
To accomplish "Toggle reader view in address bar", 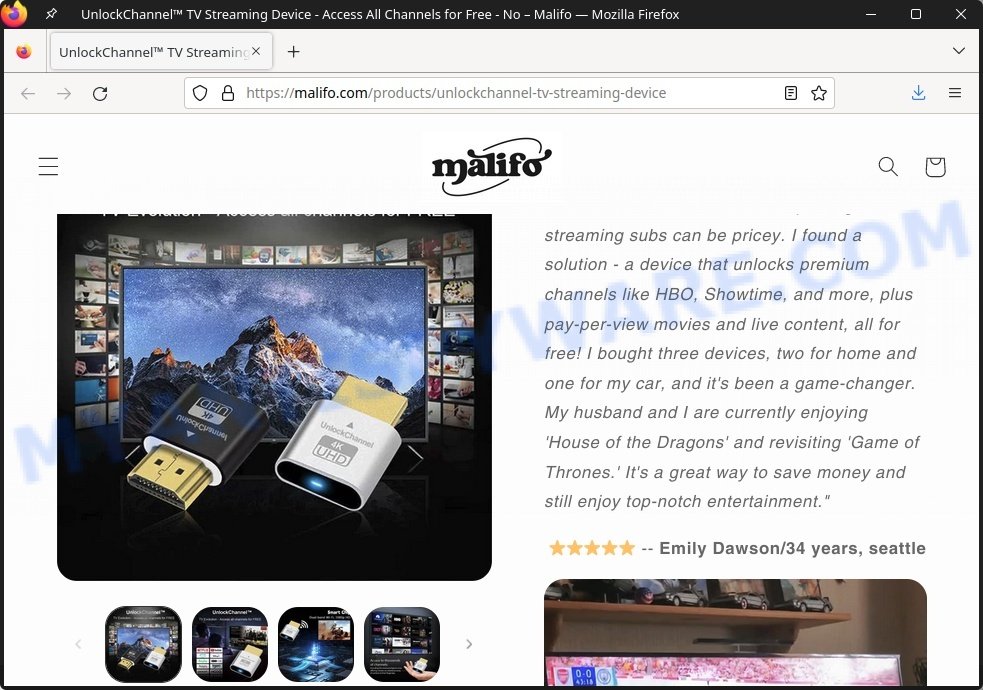I will point(791,93).
